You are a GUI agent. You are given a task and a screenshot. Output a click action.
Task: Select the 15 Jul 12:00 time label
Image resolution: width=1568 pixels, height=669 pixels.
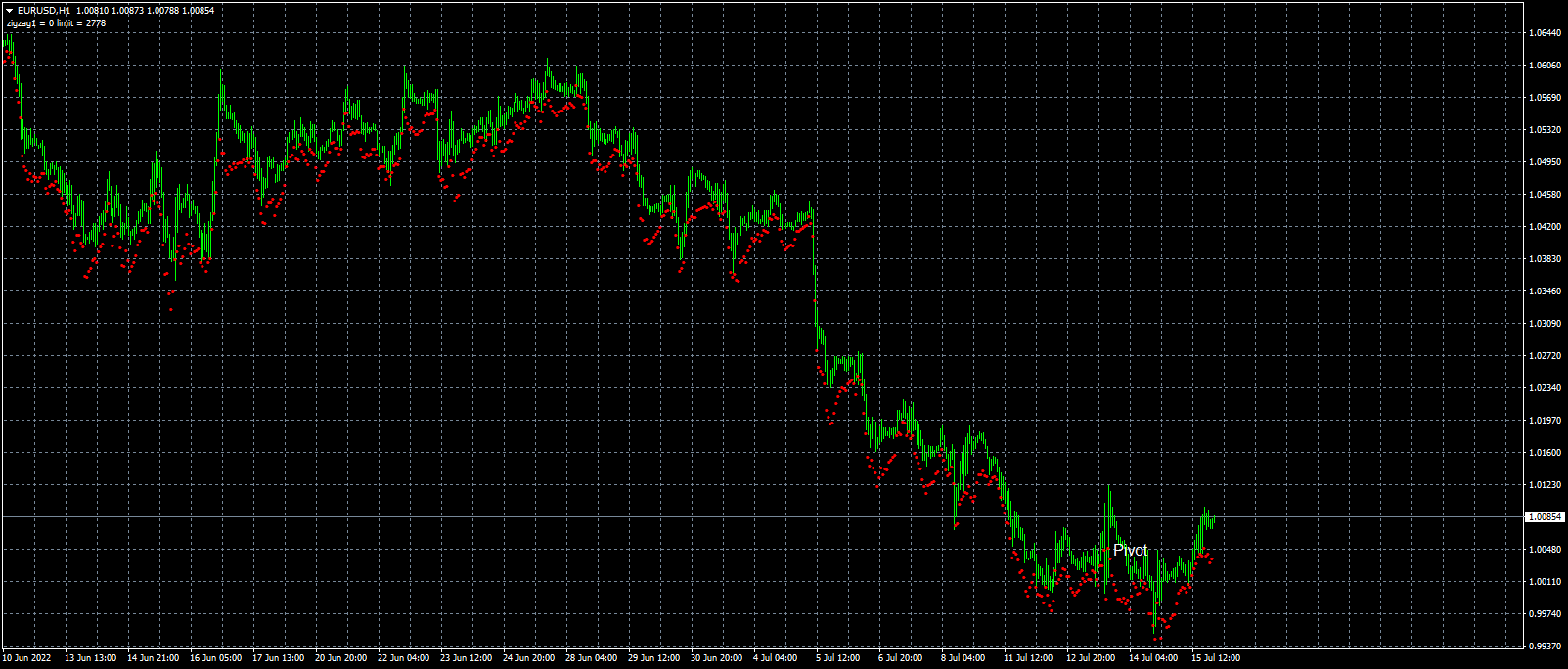point(1217,657)
